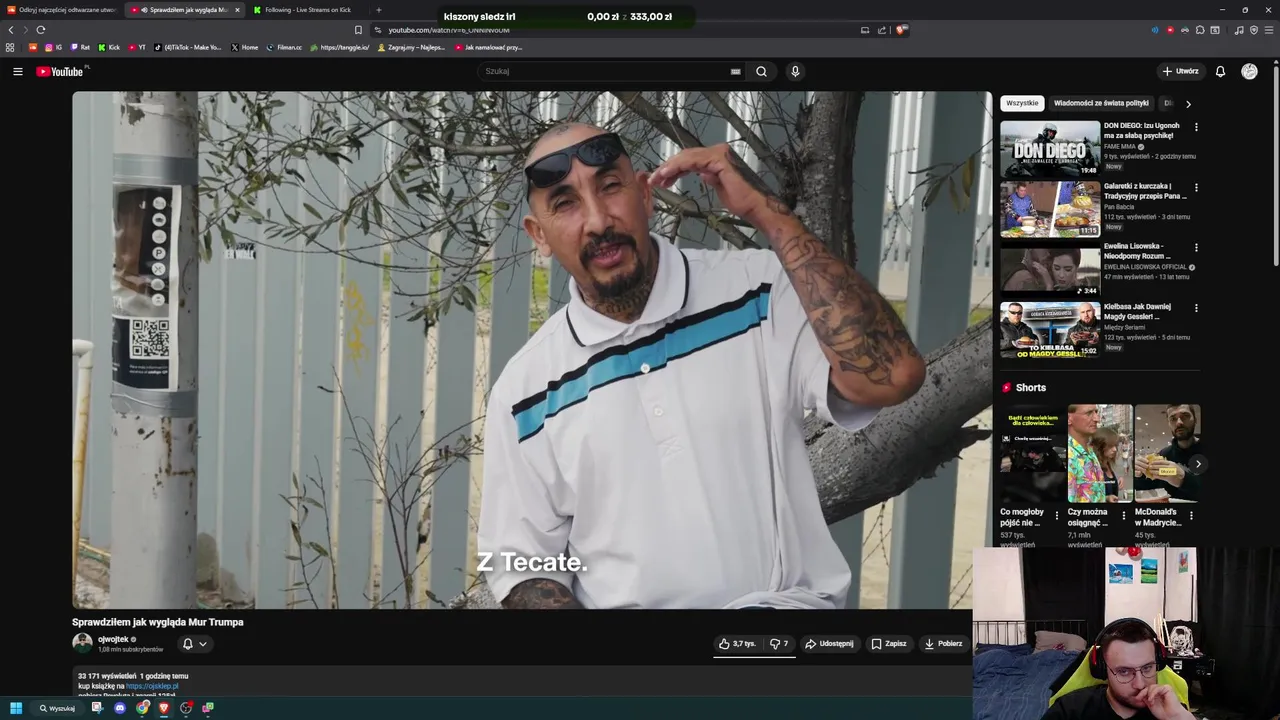Open the subscription bell notification dropdown
Viewport: 1280px width, 720px height.
coord(194,644)
